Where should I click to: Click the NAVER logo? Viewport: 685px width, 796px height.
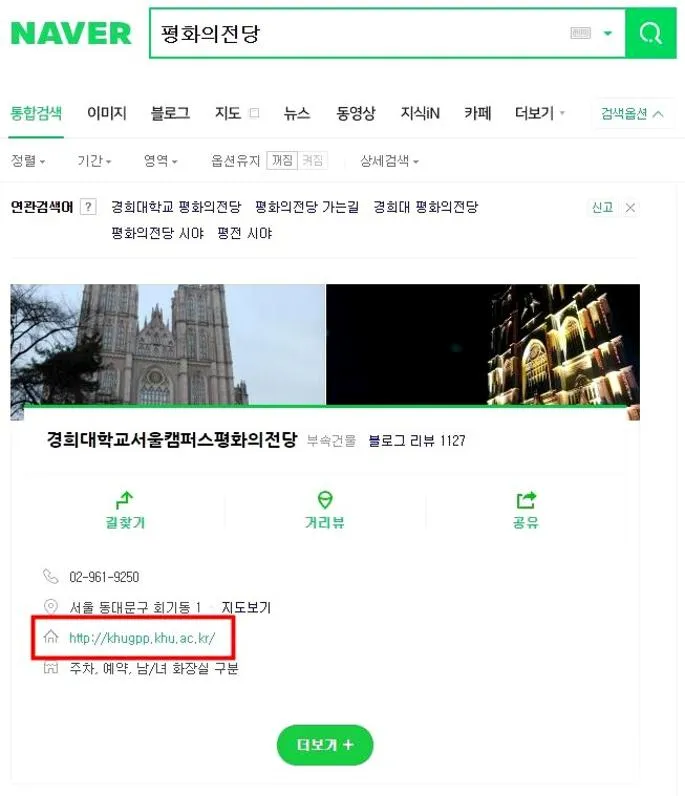point(71,34)
